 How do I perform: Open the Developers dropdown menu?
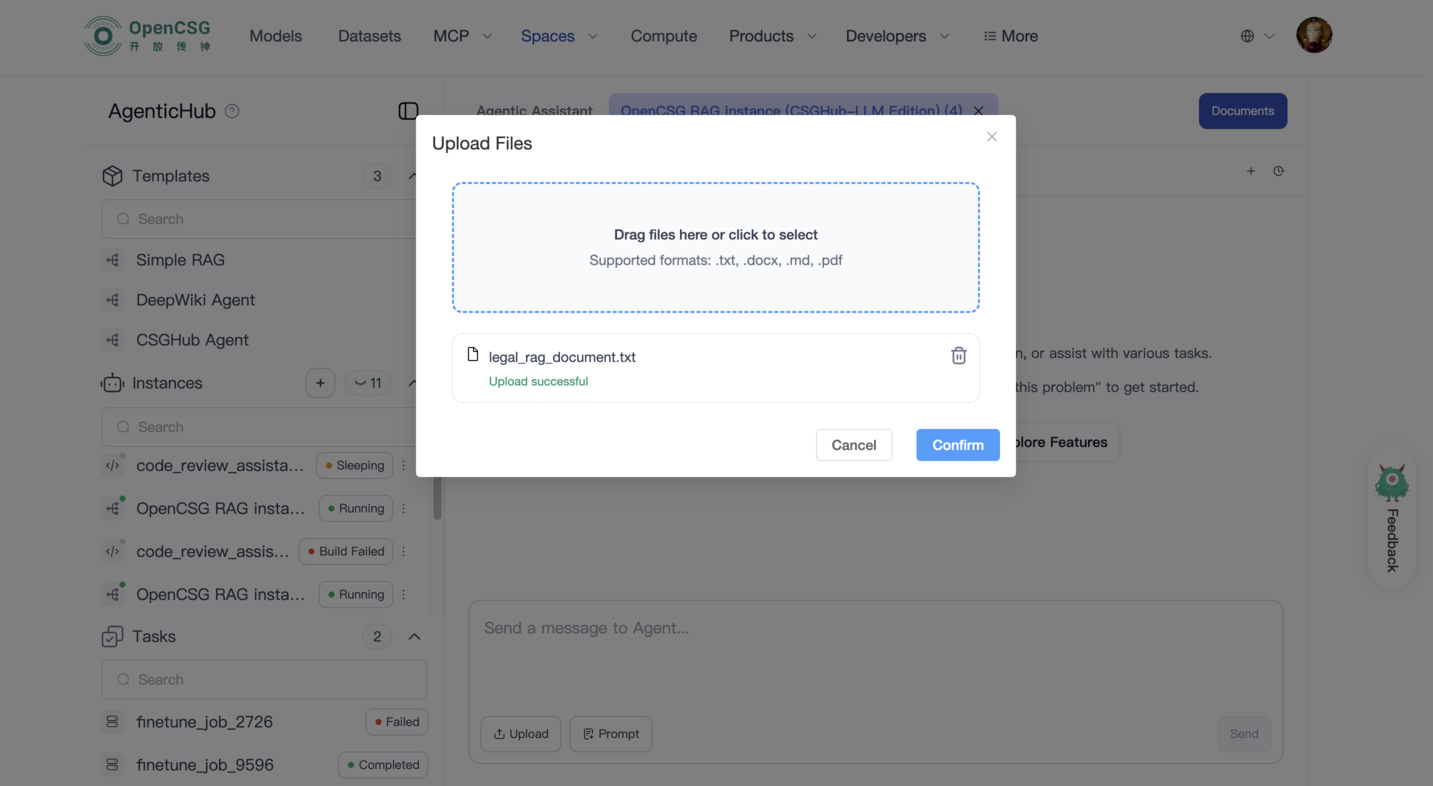click(897, 36)
